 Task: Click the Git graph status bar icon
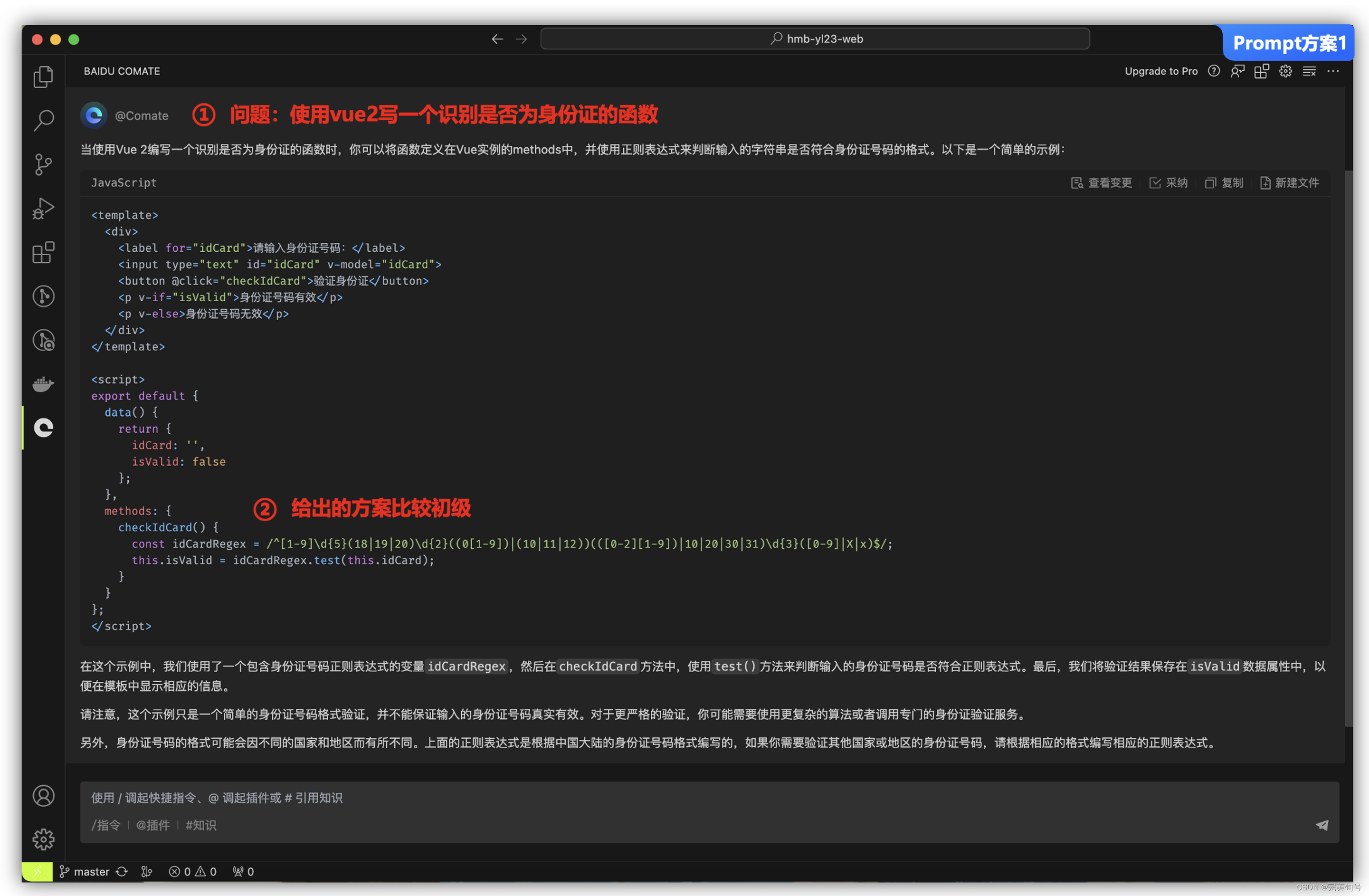147,872
